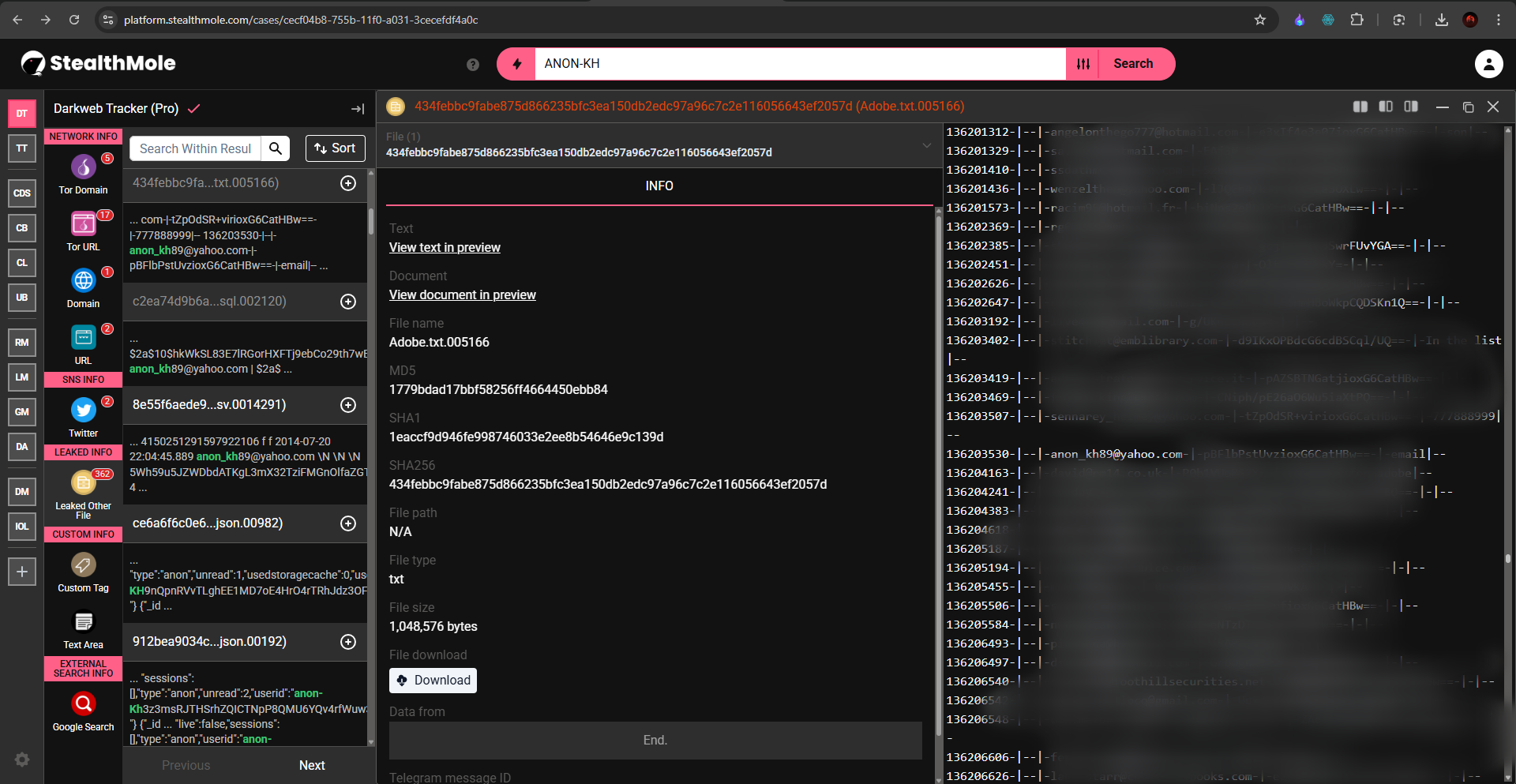The height and width of the screenshot is (784, 1516).
Task: Open the Sort options
Action: tap(336, 148)
